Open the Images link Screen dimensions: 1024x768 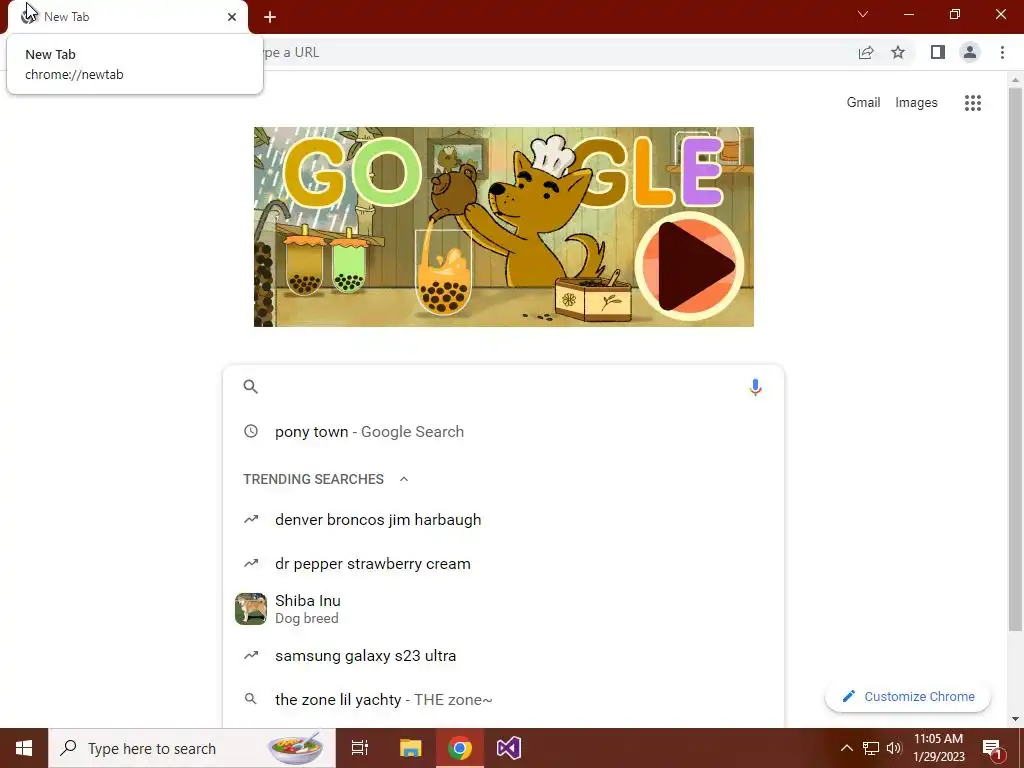coord(916,103)
